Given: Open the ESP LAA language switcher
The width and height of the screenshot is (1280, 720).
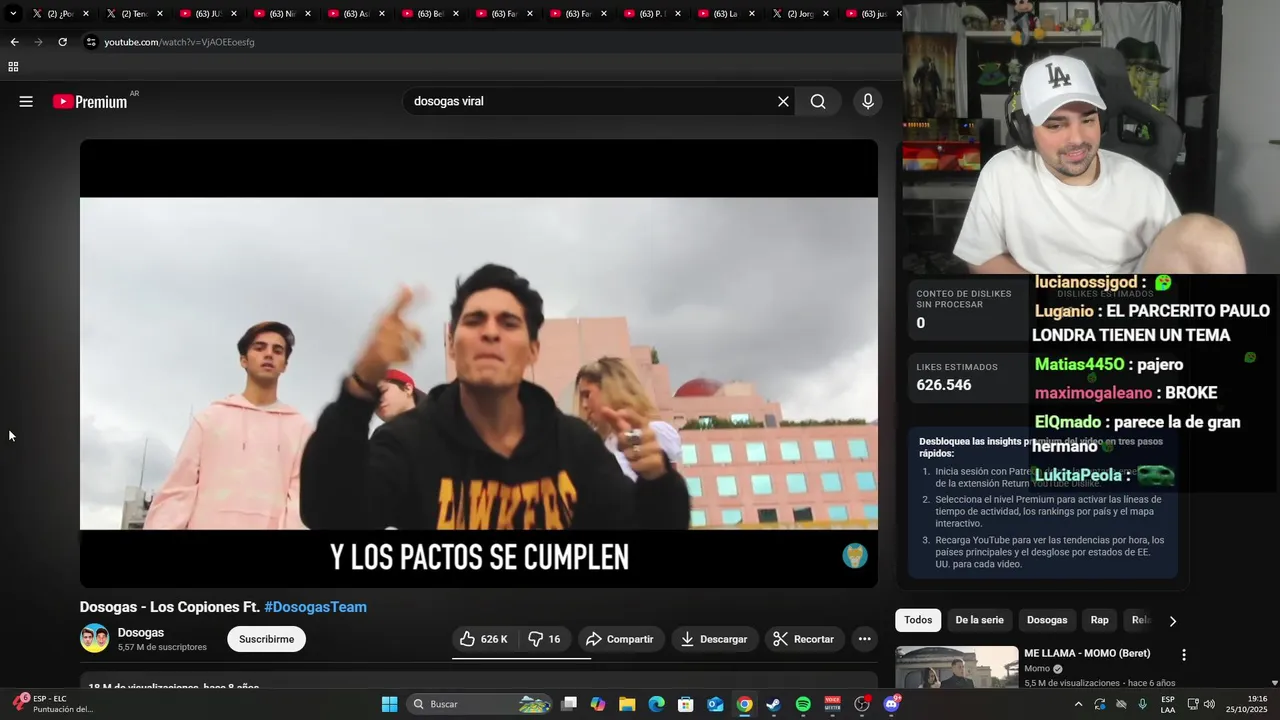Looking at the screenshot, I should pyautogui.click(x=1168, y=704).
